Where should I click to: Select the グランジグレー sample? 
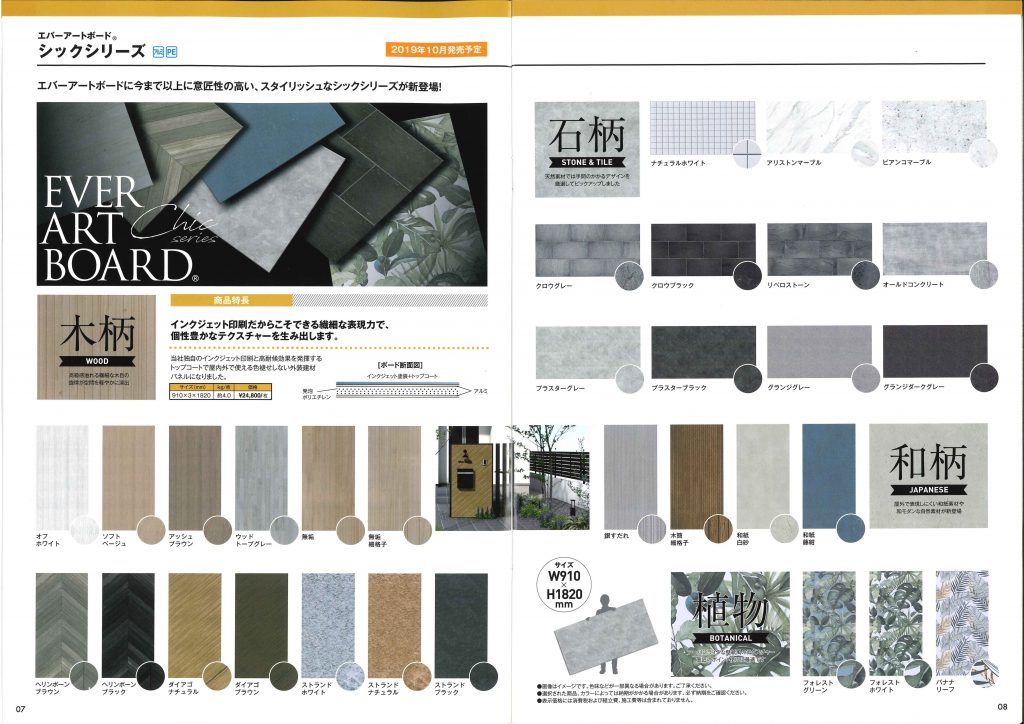tap(819, 353)
